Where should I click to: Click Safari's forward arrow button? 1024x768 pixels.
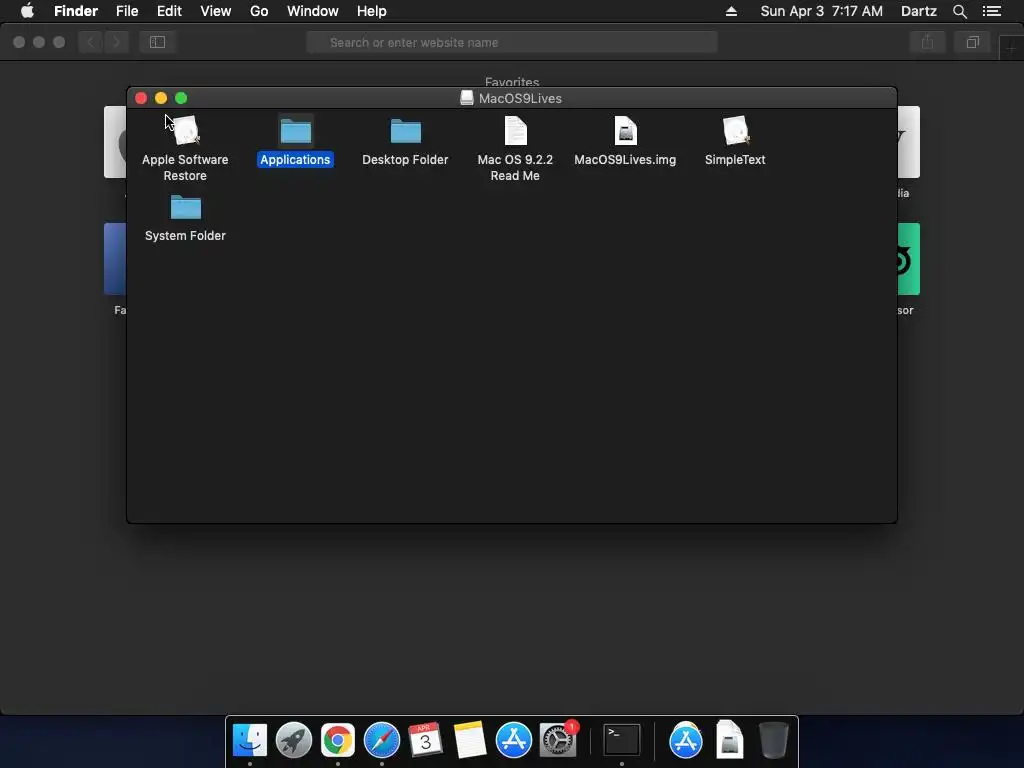click(x=116, y=42)
